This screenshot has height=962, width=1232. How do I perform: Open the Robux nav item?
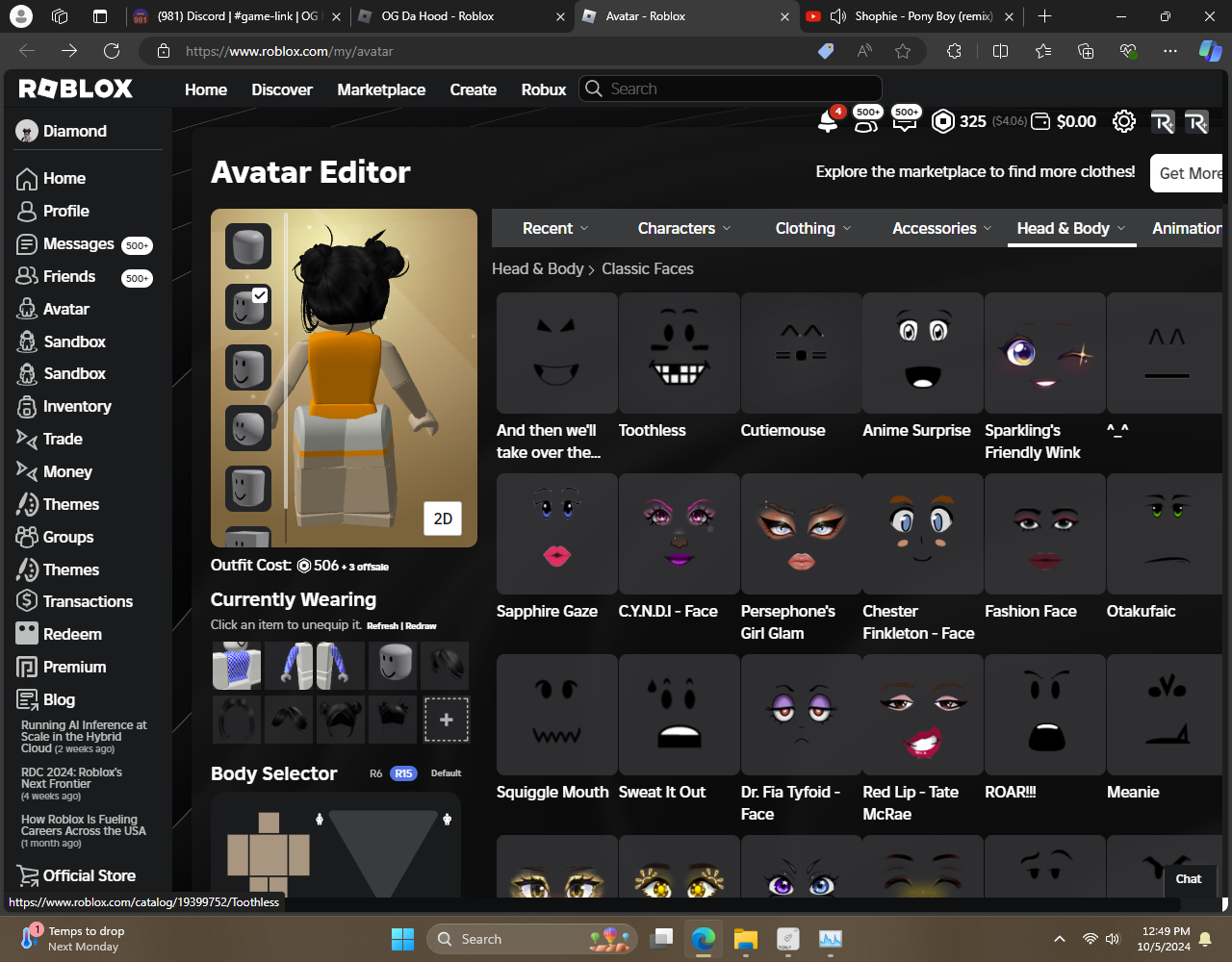pyautogui.click(x=544, y=89)
